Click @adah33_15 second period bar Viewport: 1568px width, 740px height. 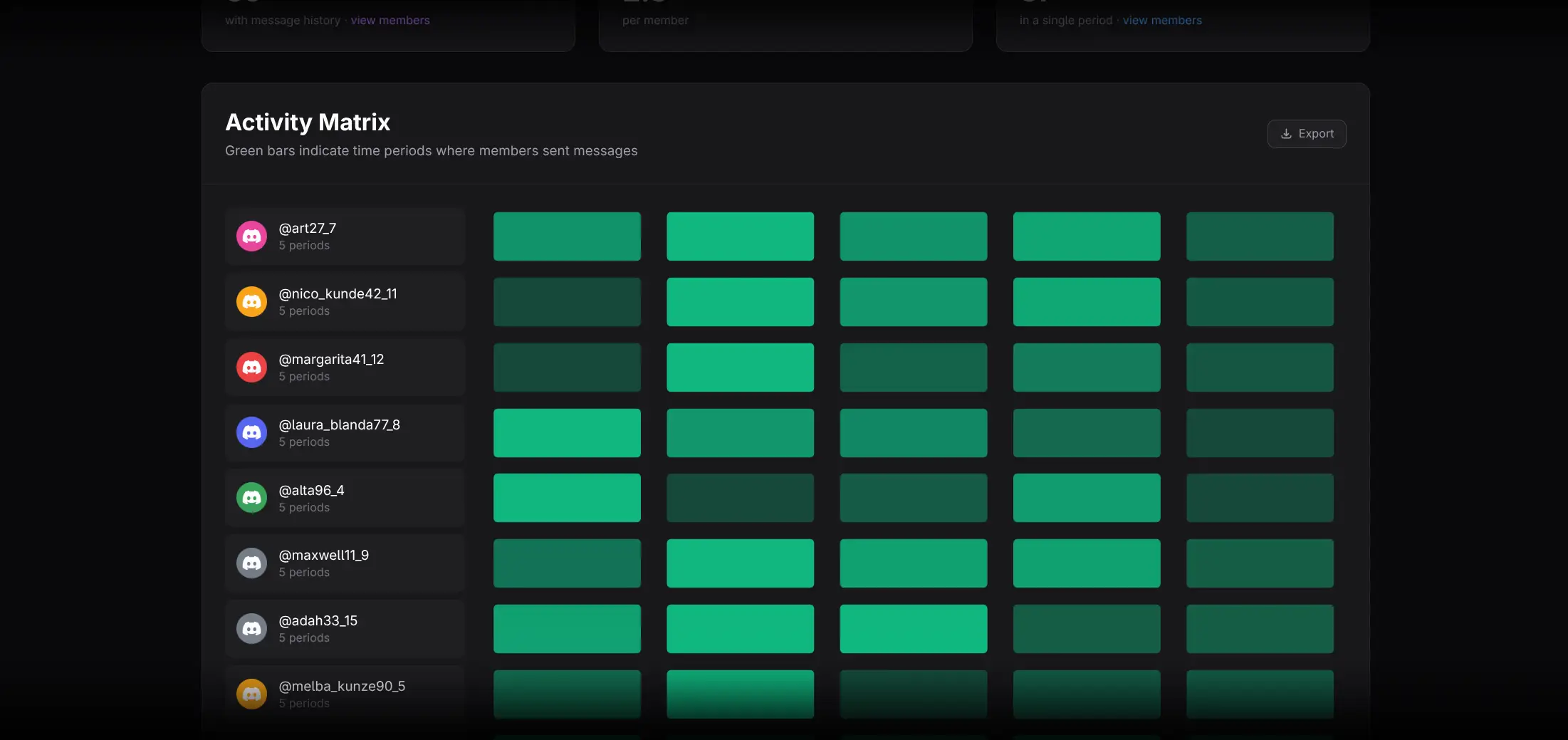pos(741,629)
